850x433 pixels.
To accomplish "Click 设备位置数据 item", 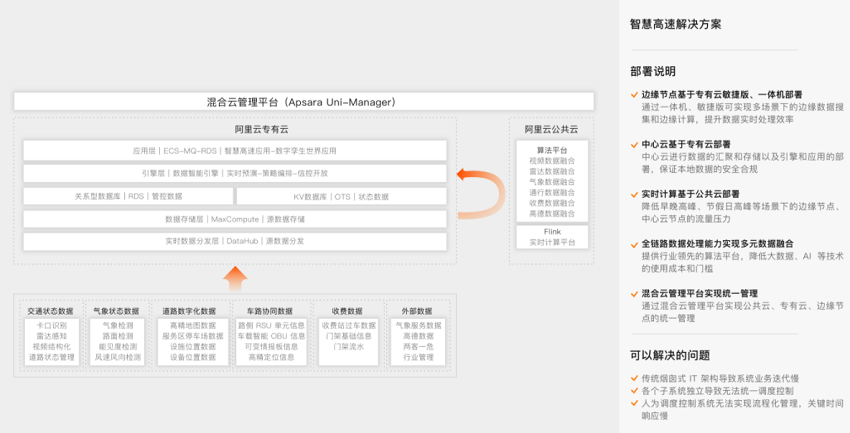I will [x=193, y=357].
